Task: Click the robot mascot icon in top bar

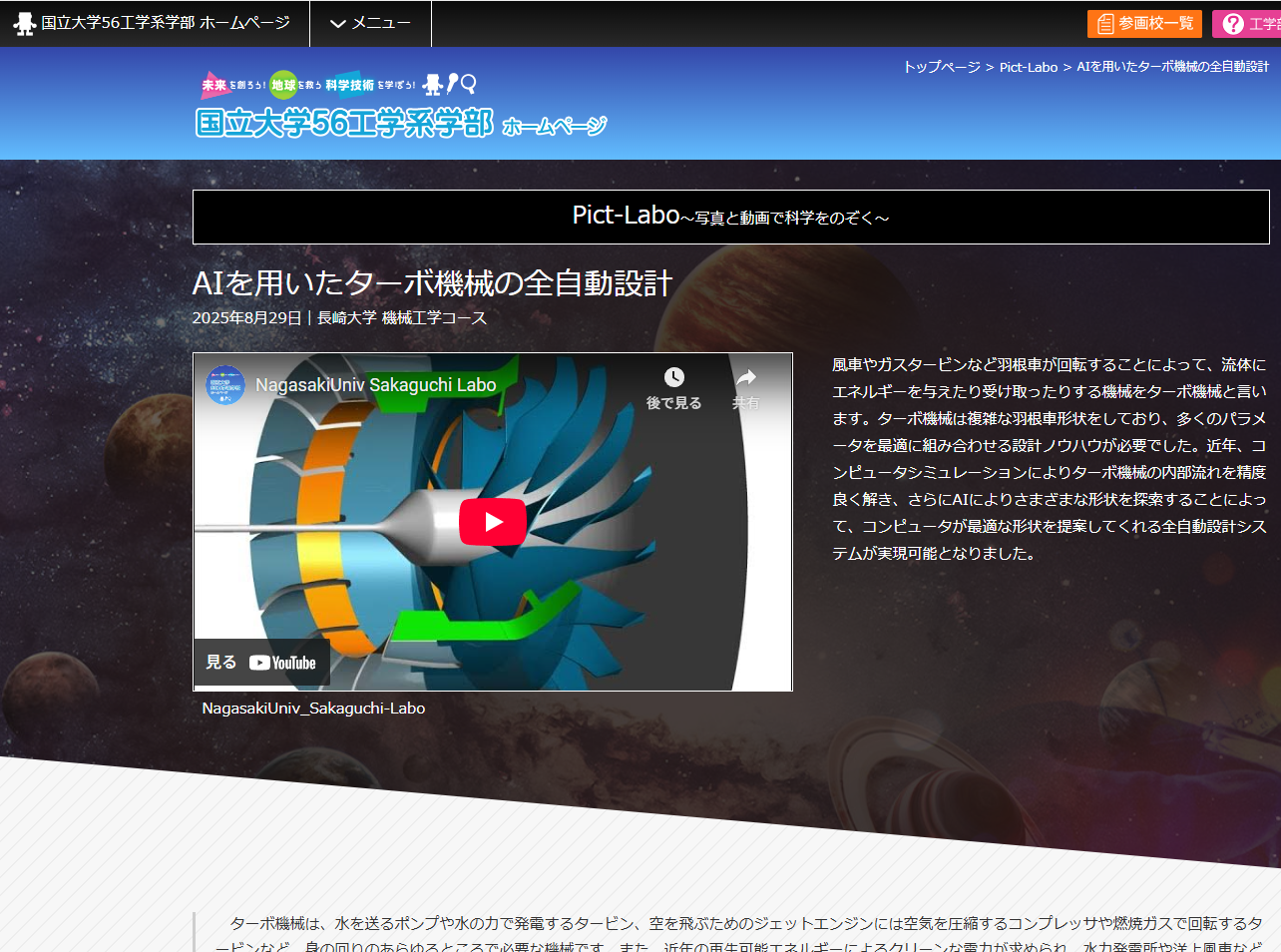Action: pos(24,23)
